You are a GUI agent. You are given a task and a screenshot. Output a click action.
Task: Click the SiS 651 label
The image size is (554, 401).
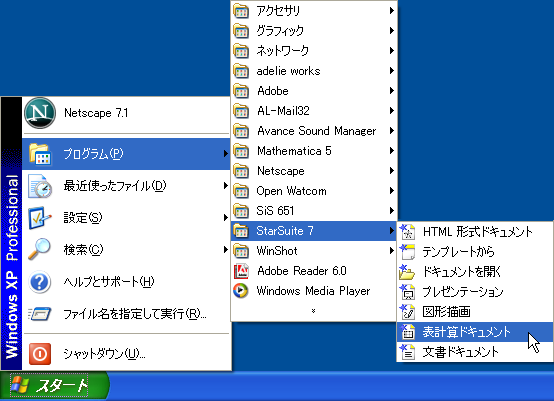point(275,211)
